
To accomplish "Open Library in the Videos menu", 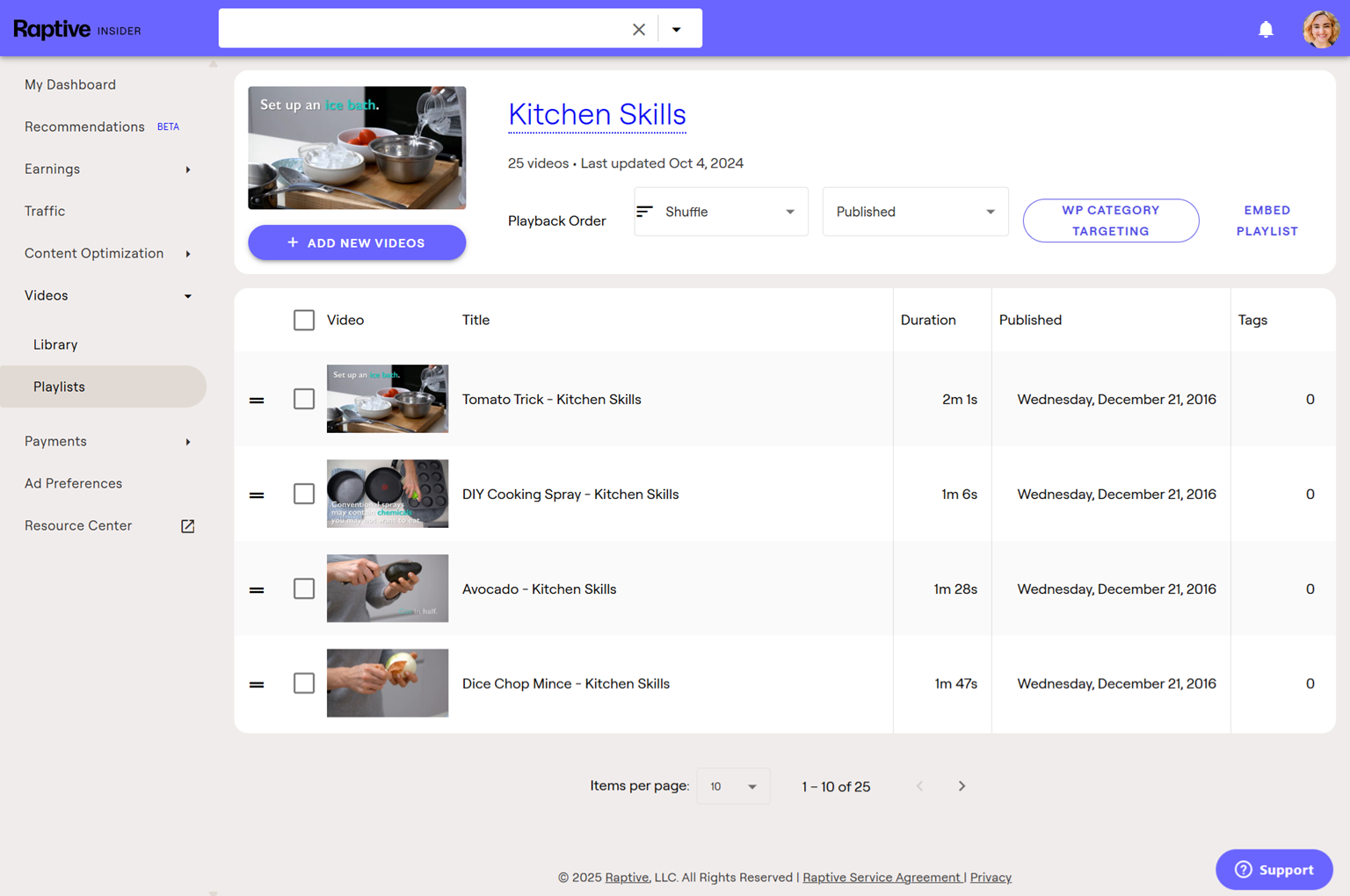I will (x=55, y=344).
